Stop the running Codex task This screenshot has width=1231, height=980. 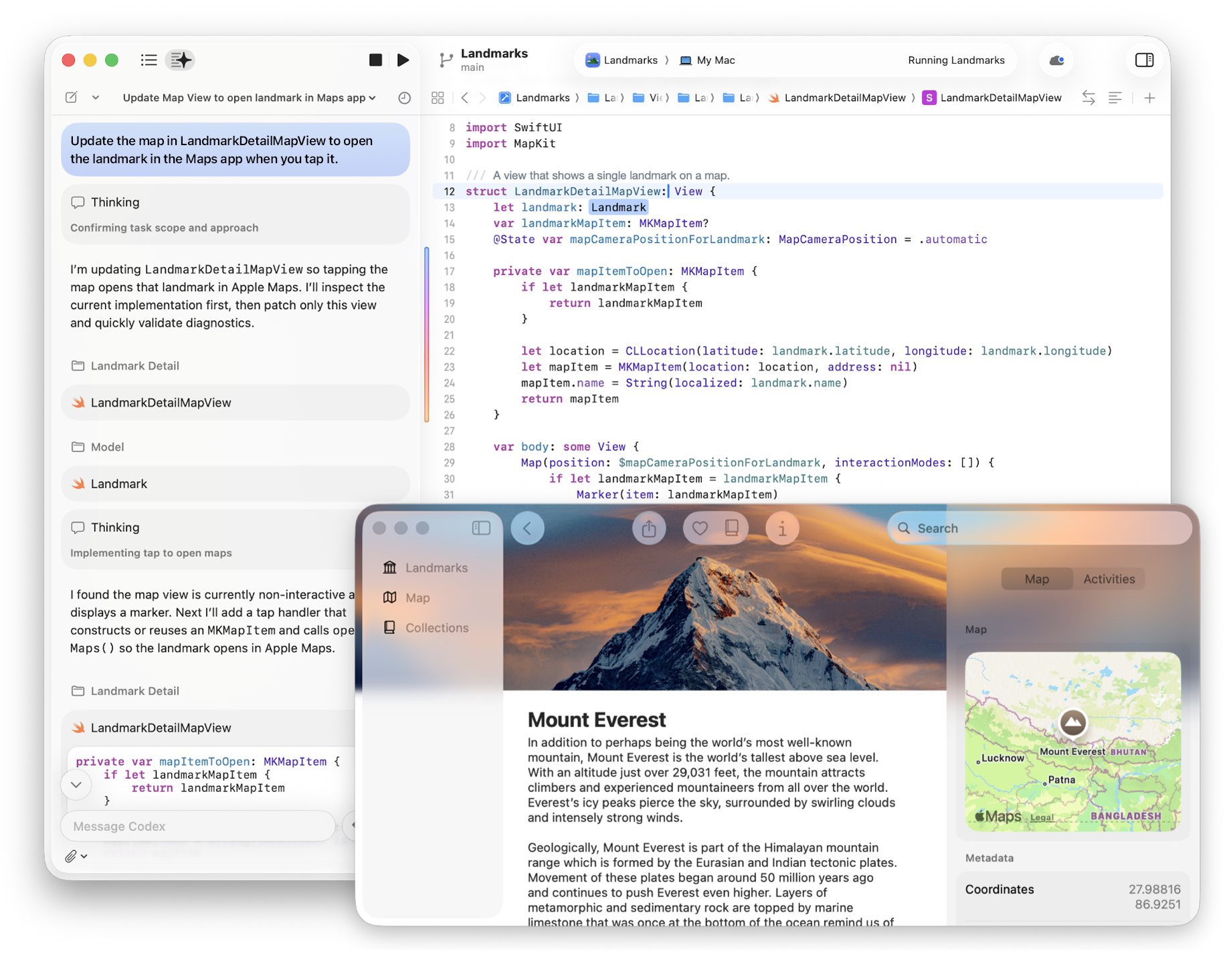376,60
